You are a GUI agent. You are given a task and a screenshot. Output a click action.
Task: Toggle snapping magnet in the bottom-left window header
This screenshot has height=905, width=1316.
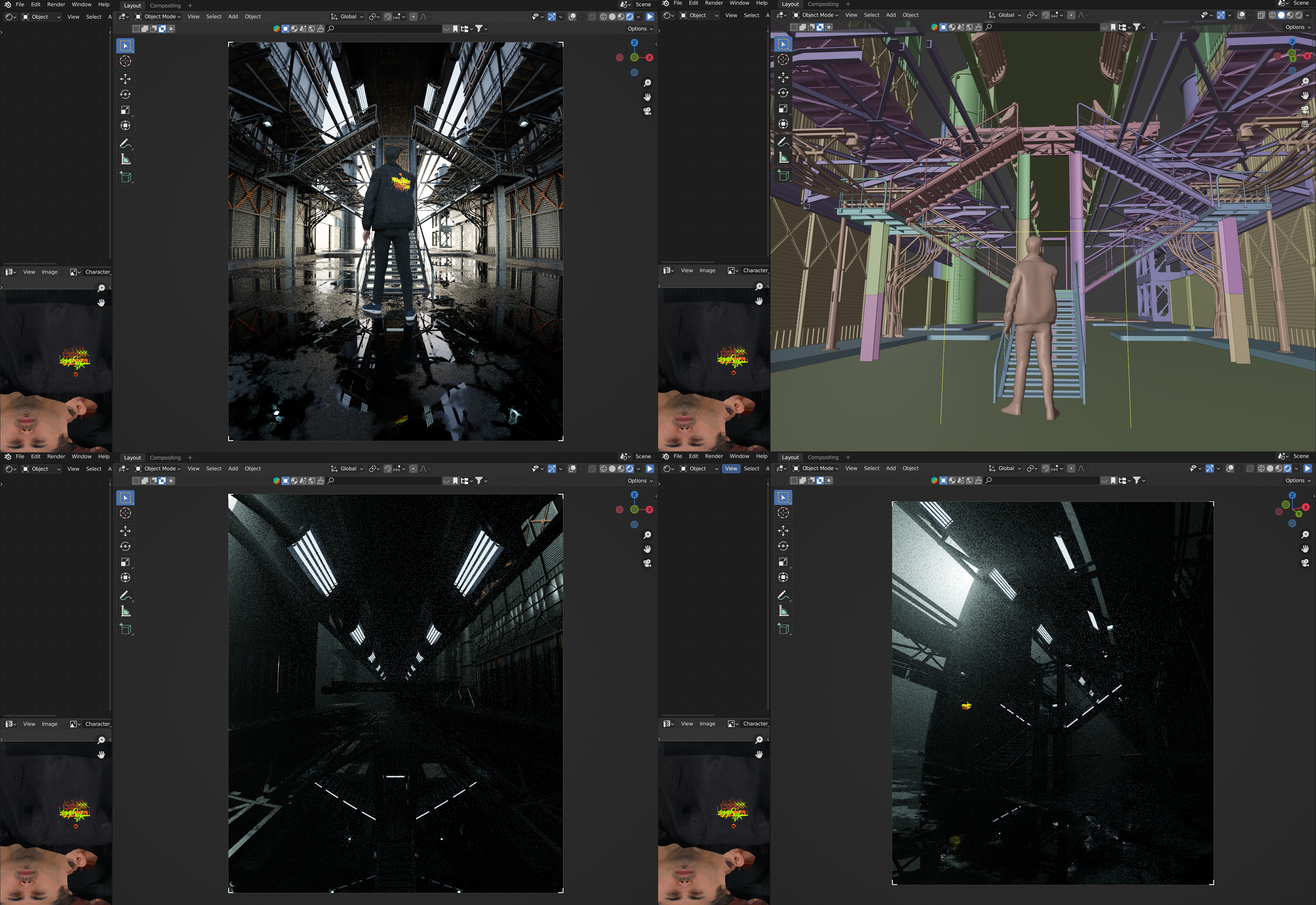click(x=388, y=468)
